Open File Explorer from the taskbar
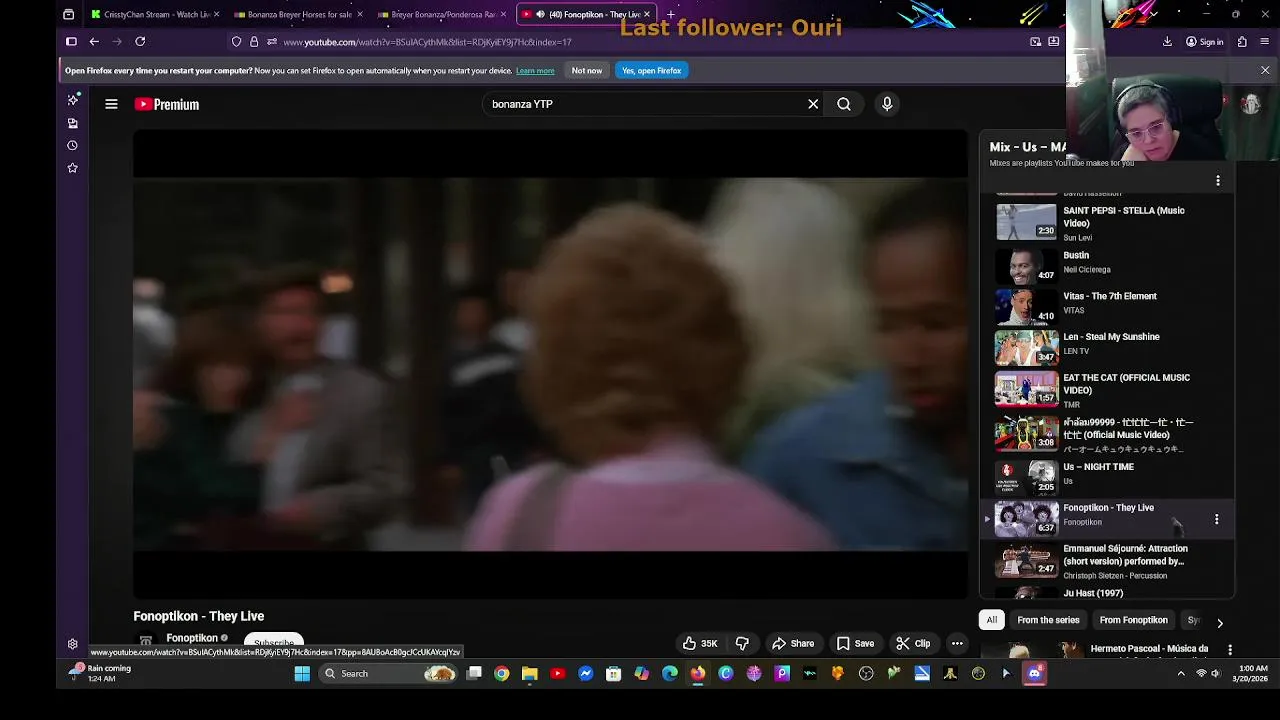Screen dimensions: 1280x720 [530, 674]
